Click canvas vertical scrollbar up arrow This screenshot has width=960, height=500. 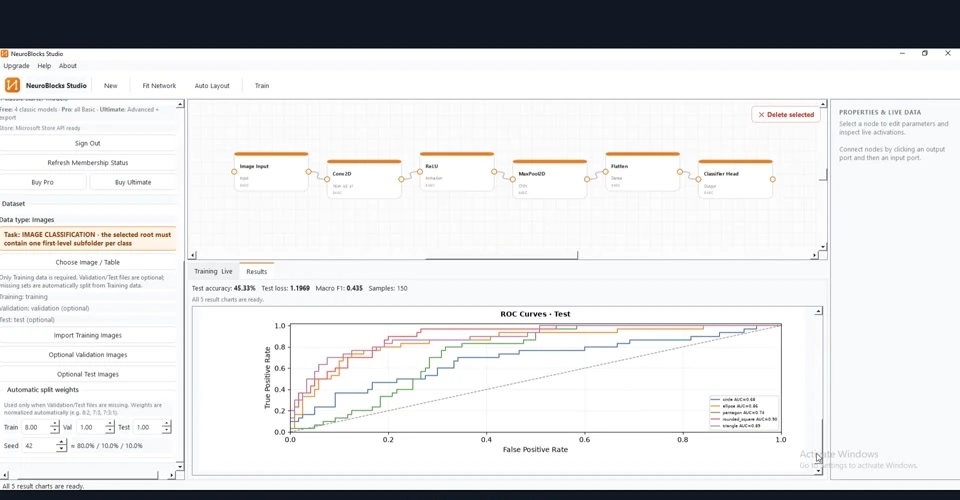tap(823, 105)
